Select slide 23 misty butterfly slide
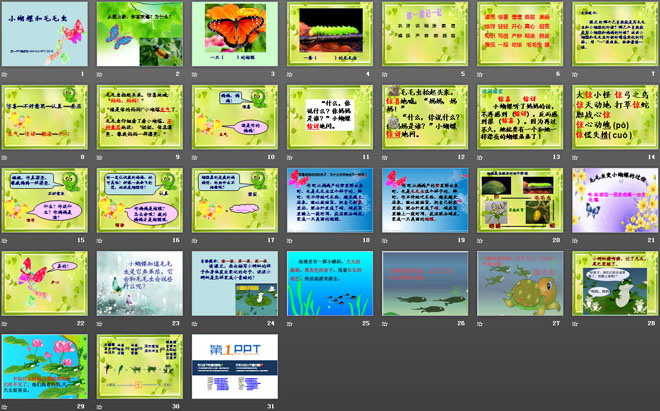 point(140,283)
